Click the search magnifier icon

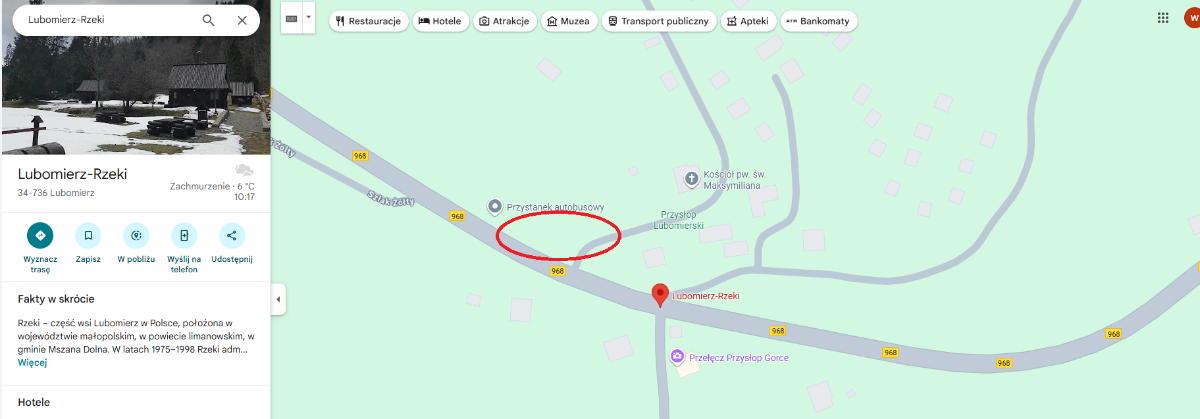208,20
